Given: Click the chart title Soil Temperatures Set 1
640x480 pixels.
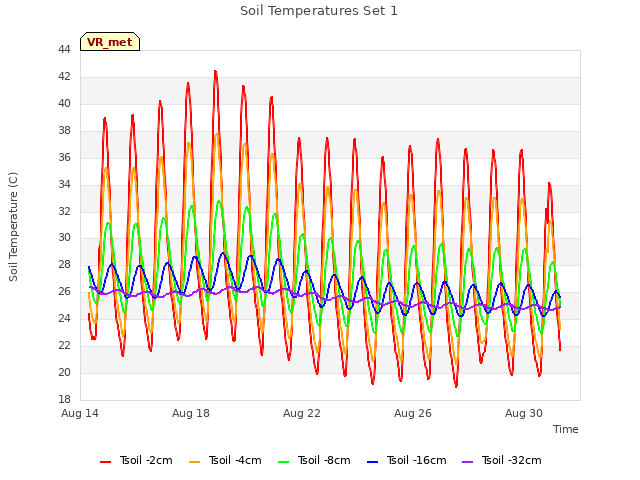Looking at the screenshot, I should pos(319,11).
